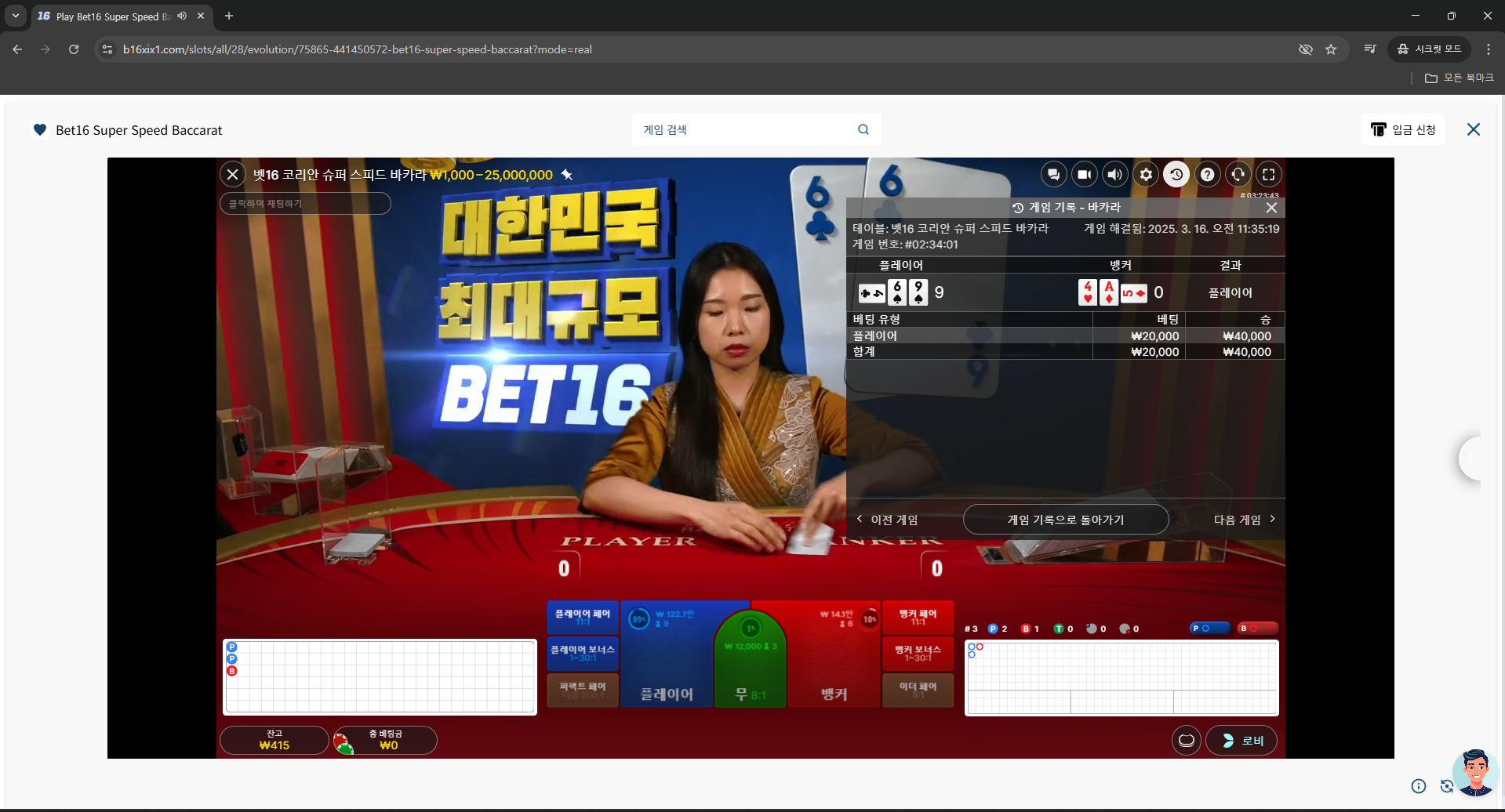Open the 모든 북마크 bookmarks folder
The width and height of the screenshot is (1505, 812).
1460,78
